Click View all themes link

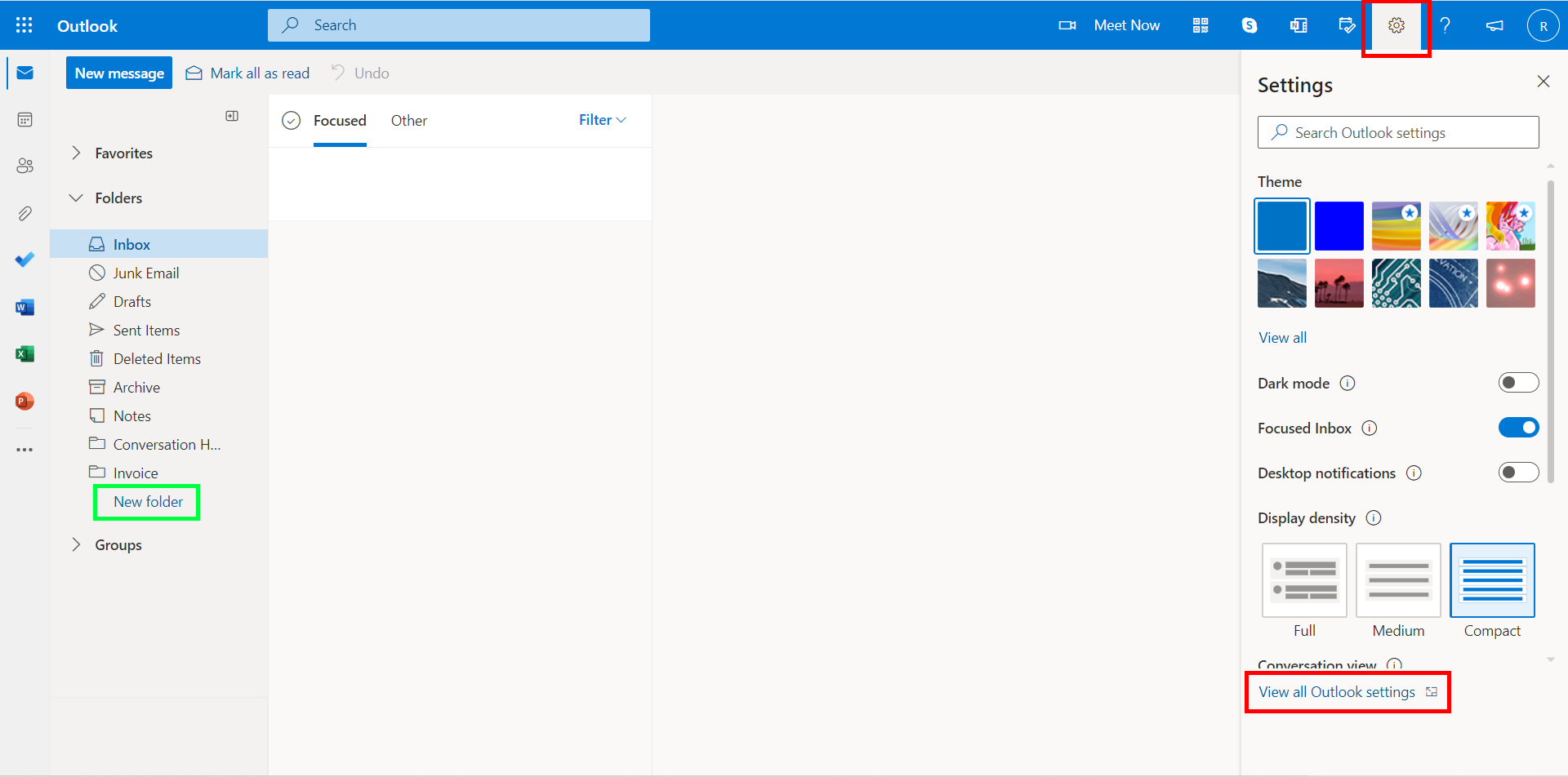click(1282, 338)
